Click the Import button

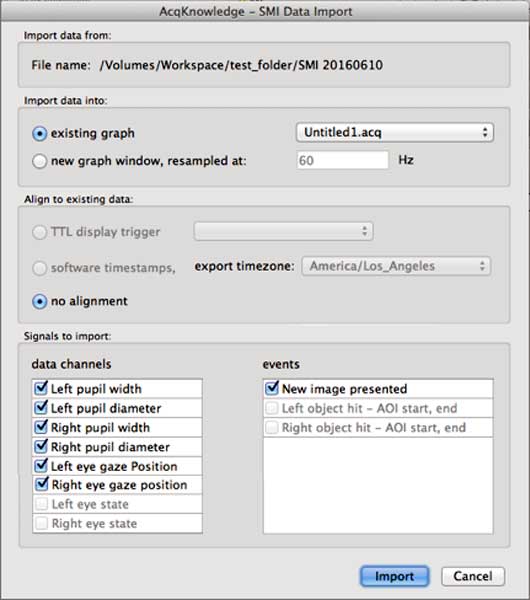394,576
